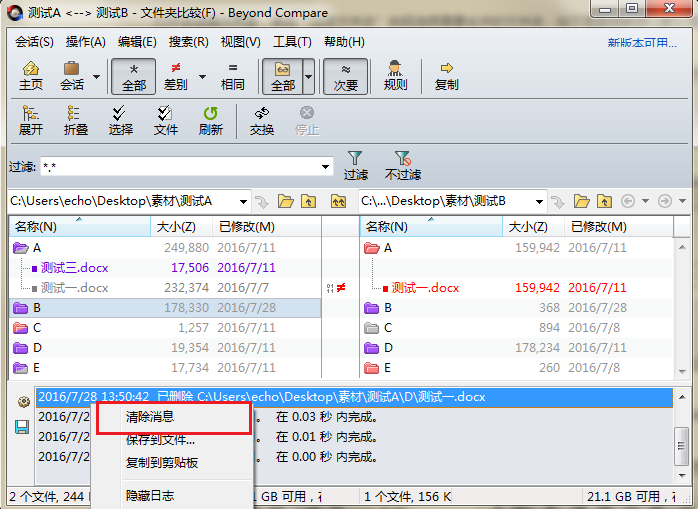Toggle the 全部 show-all asterisk button
This screenshot has height=509, width=698.
click(134, 77)
